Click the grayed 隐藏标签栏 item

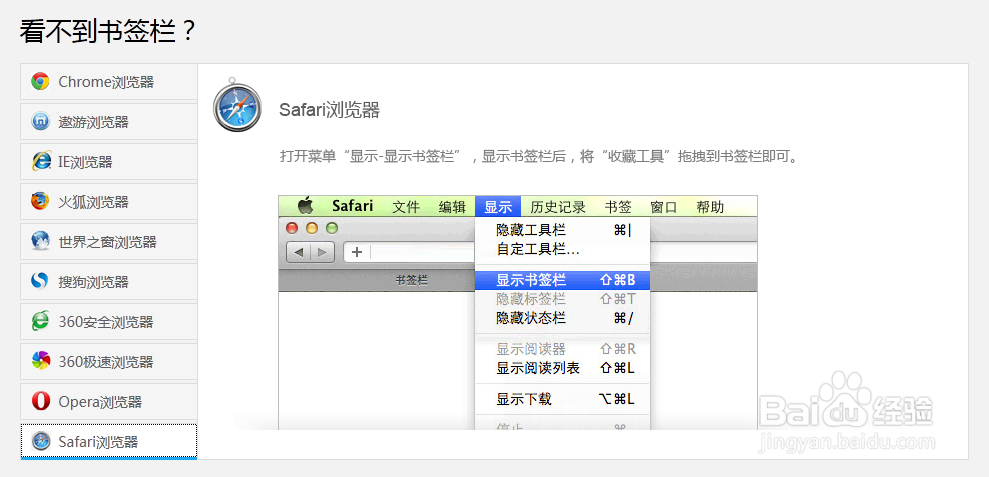pyautogui.click(x=562, y=299)
